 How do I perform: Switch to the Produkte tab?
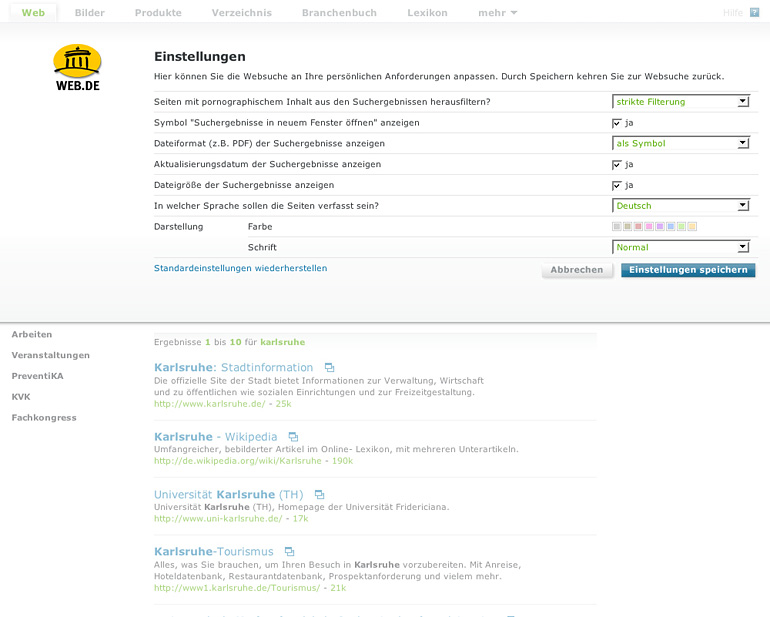coord(158,13)
